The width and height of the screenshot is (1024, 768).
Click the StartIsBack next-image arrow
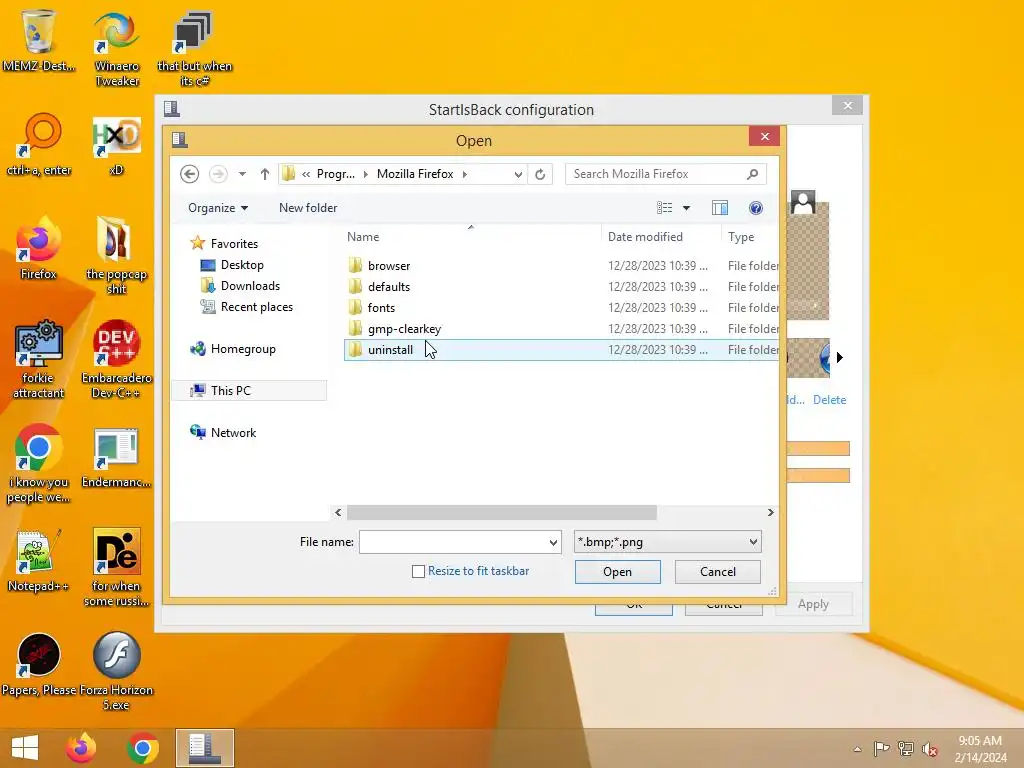pos(839,357)
